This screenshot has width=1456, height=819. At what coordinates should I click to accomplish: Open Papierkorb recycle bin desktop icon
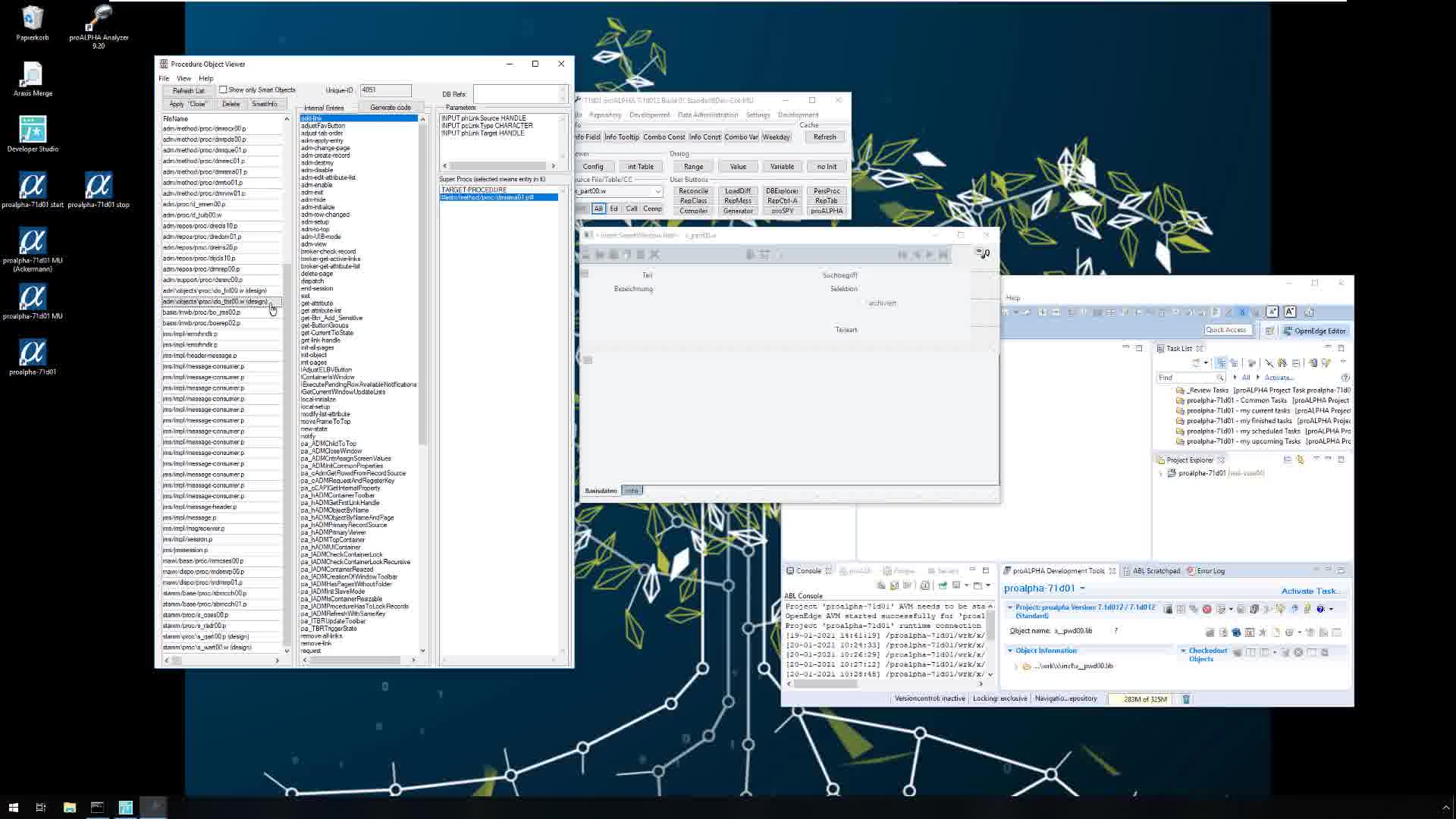point(33,23)
